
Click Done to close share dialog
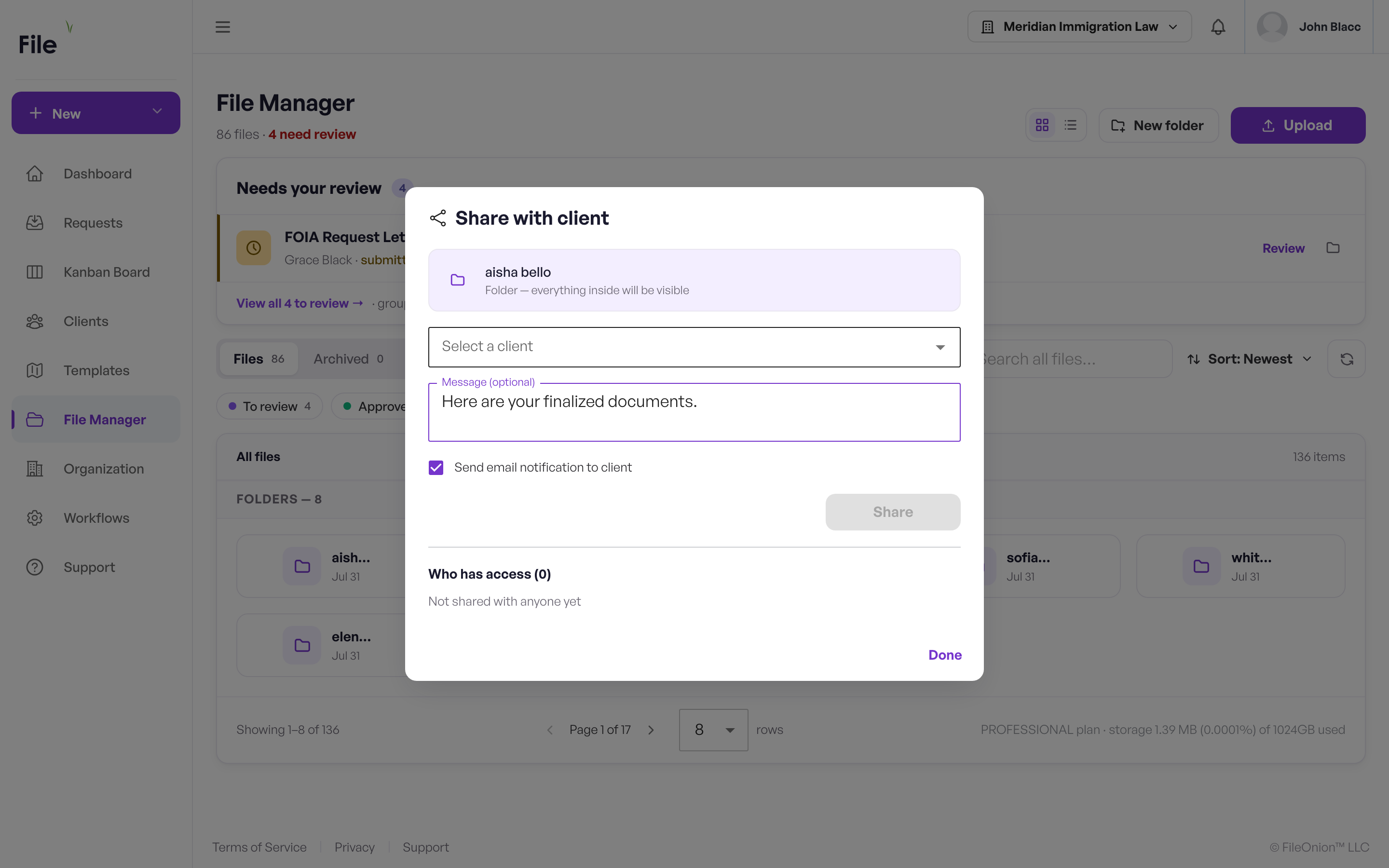point(945,655)
